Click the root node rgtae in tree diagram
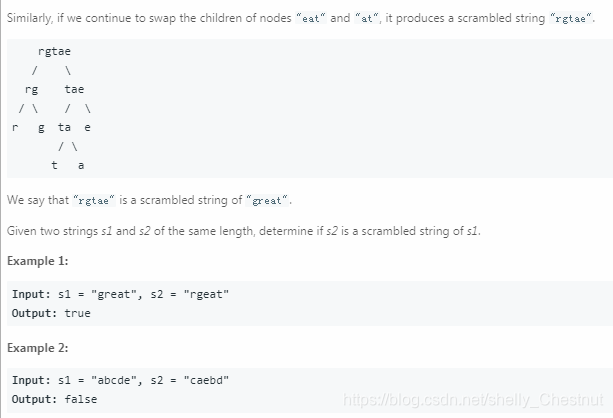 pyautogui.click(x=54, y=51)
